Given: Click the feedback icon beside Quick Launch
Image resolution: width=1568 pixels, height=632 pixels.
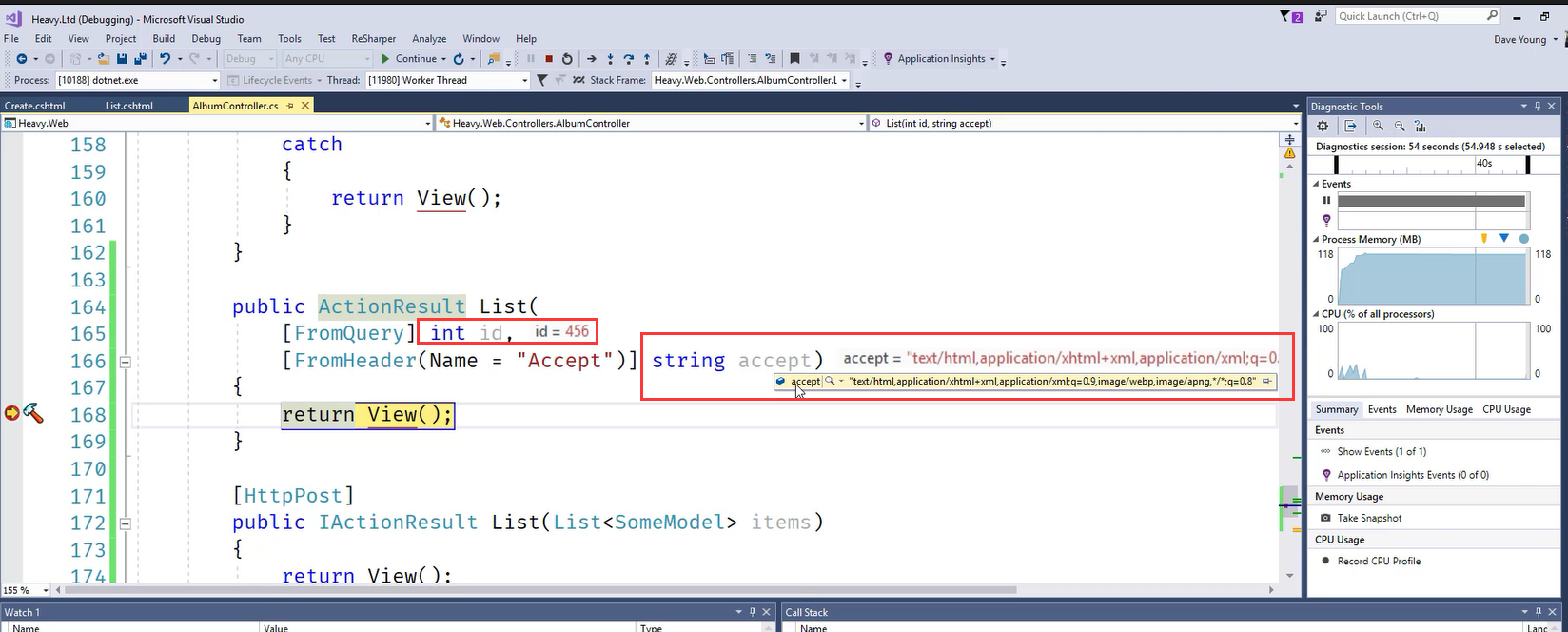Looking at the screenshot, I should click(1321, 16).
